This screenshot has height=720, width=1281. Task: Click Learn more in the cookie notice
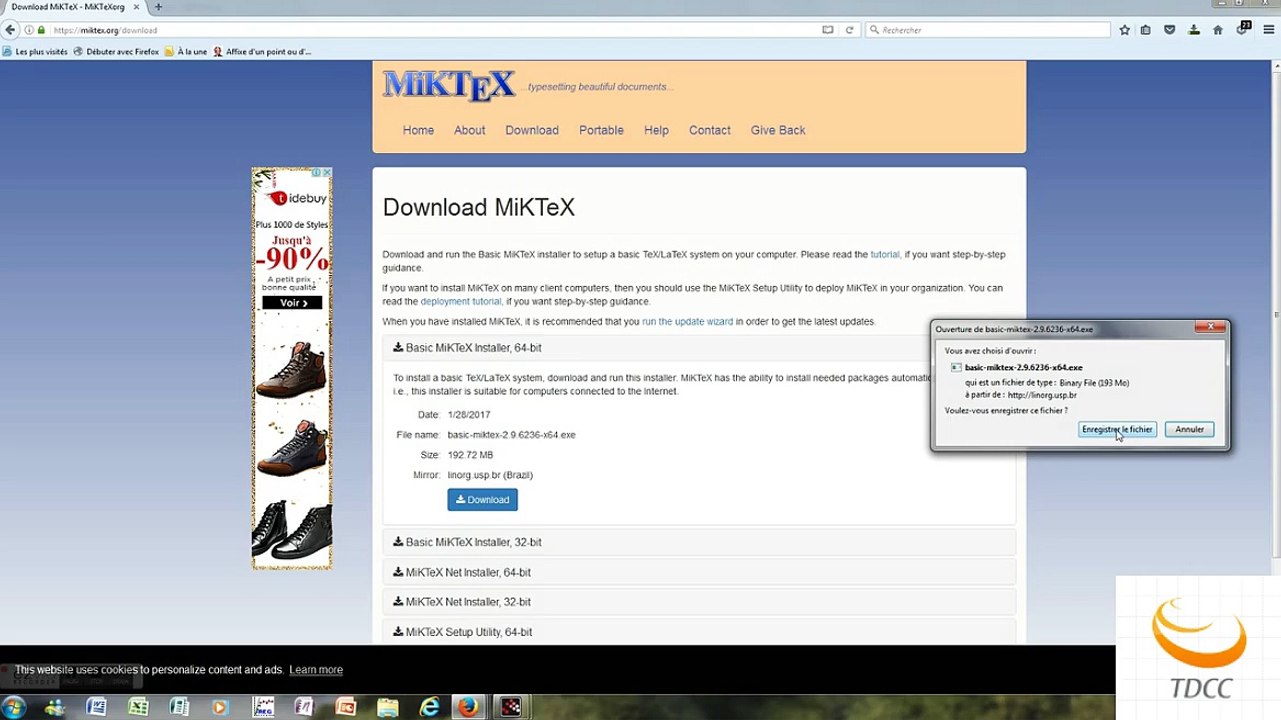coord(316,670)
